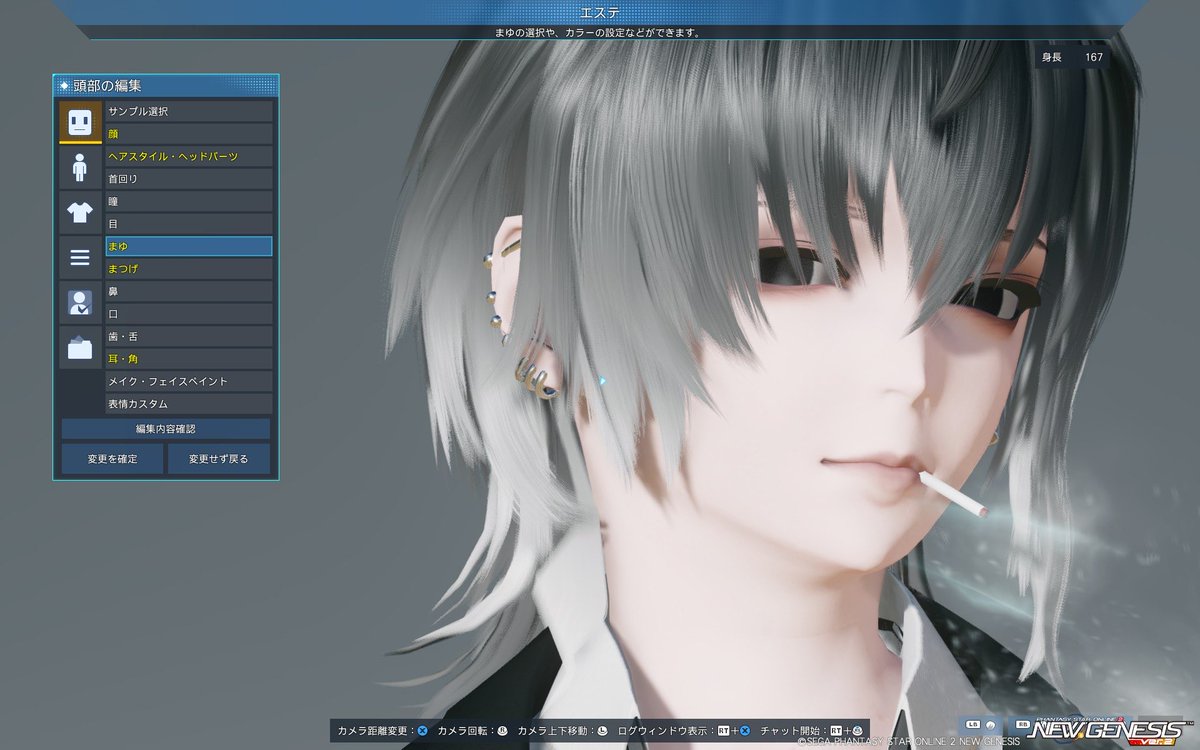Viewport: 1200px width, 750px height.
Task: Open the 顔 (face) editing entry
Action: [x=189, y=133]
